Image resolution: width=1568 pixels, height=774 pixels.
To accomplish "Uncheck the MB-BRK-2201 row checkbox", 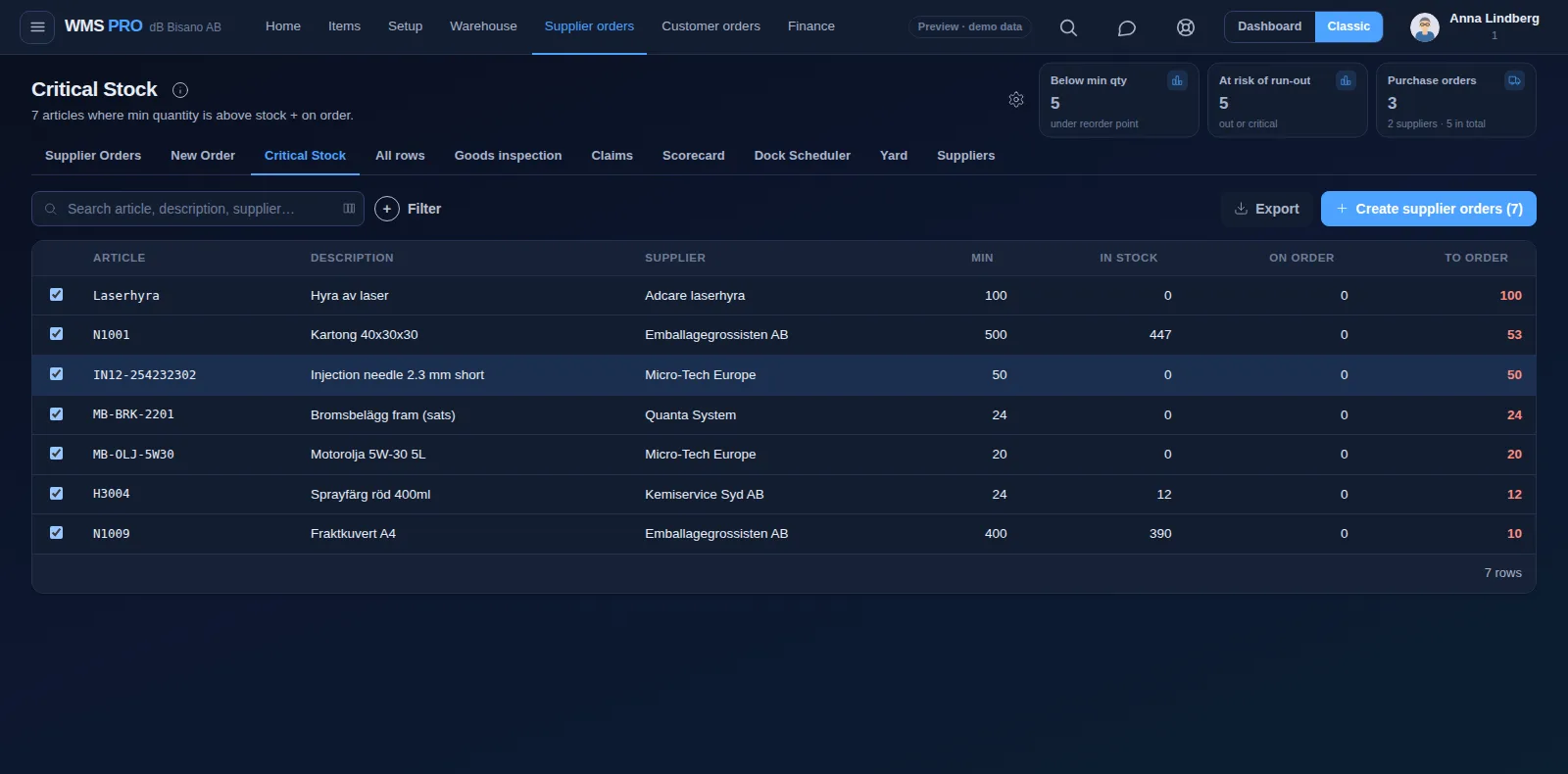I will [56, 414].
